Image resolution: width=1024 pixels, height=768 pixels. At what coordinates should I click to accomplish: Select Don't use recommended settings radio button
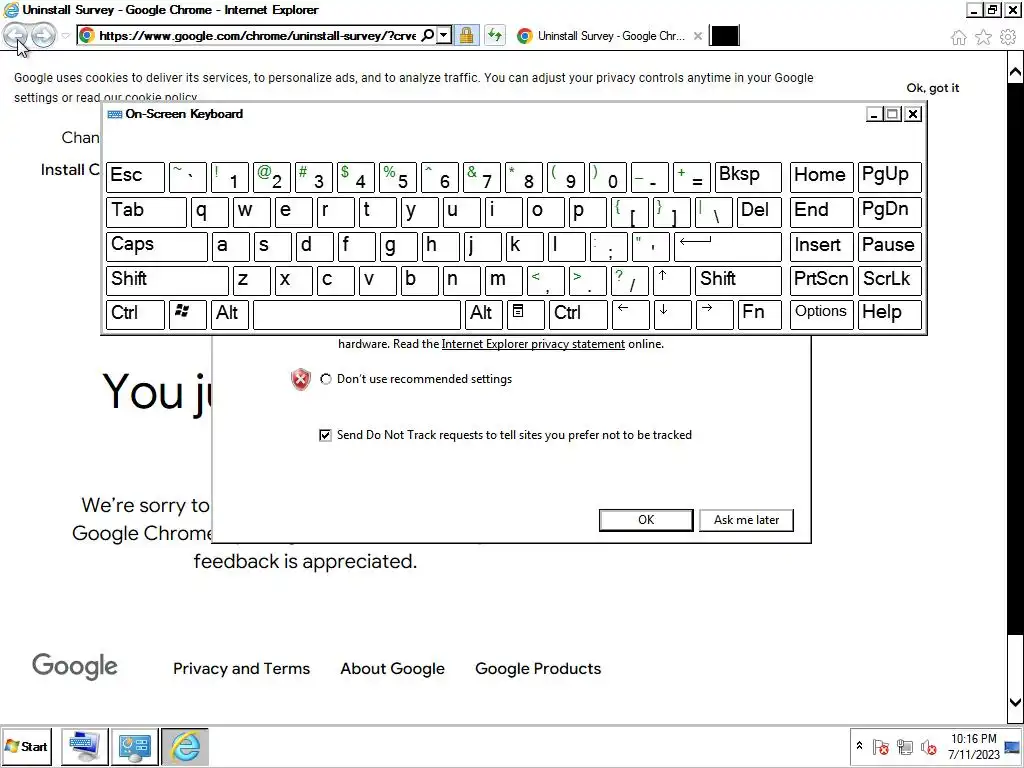[325, 379]
